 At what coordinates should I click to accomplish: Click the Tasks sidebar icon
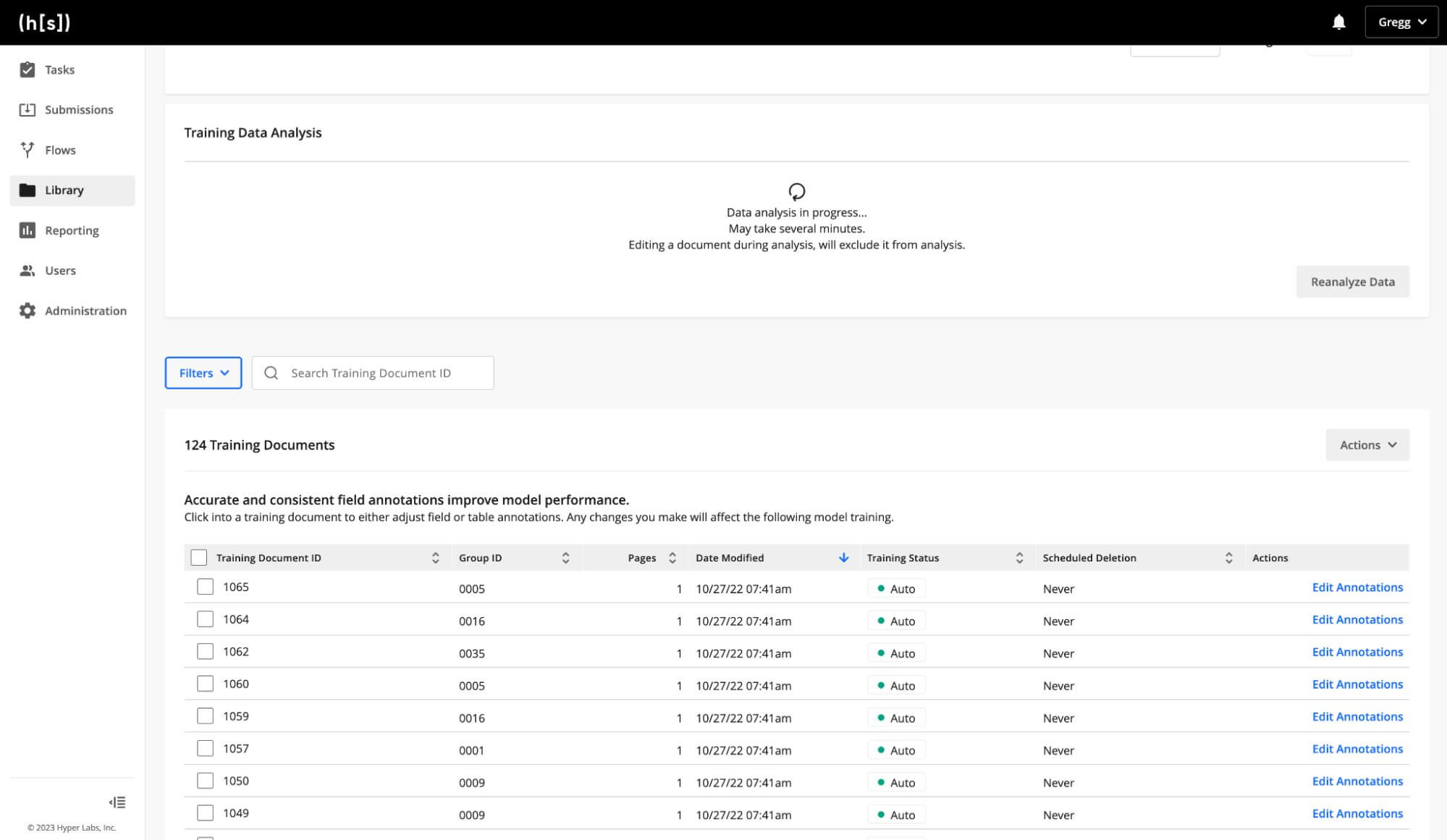27,69
